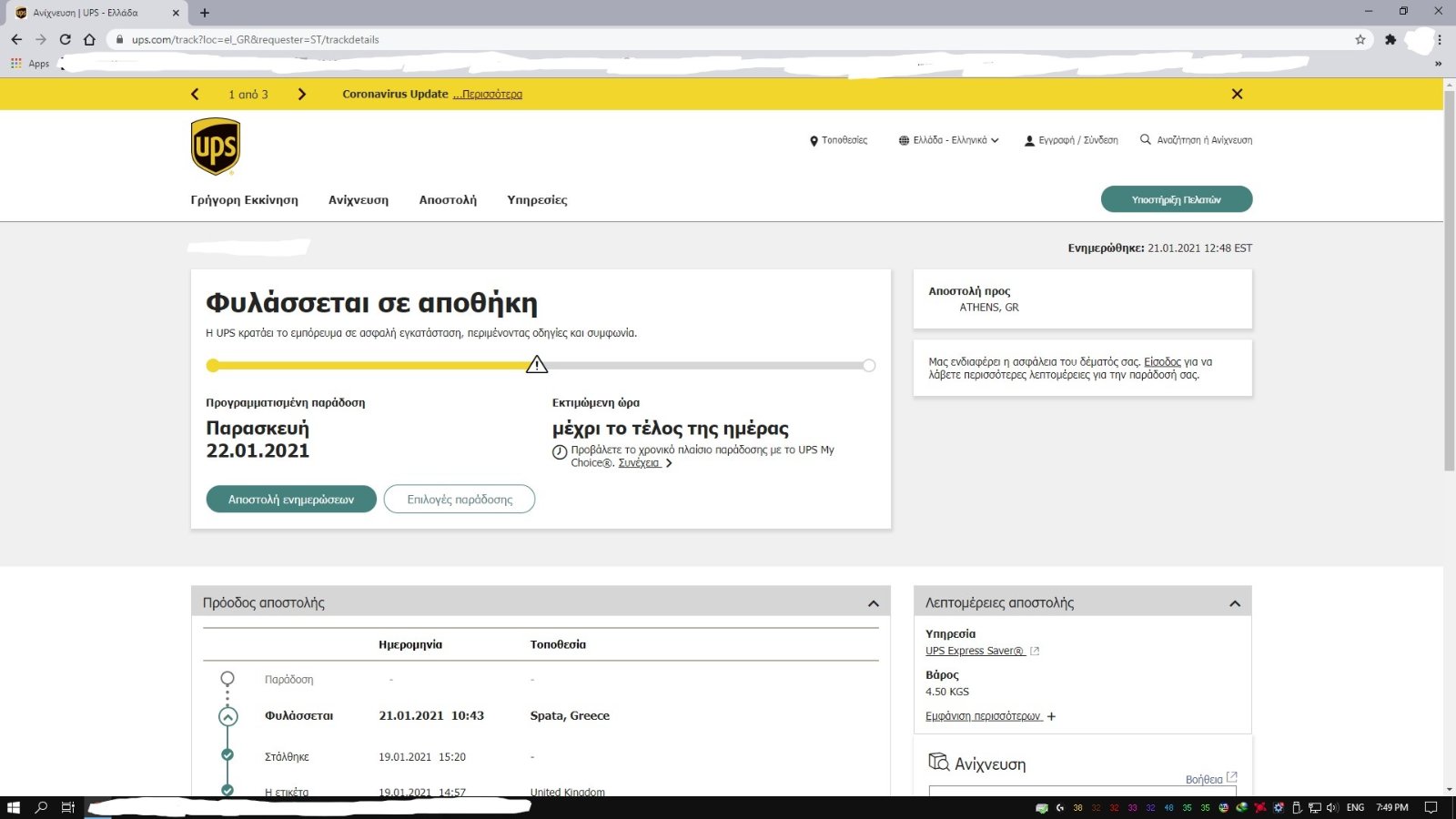
Task: Click the volume speaker tray icon
Action: pos(1332,807)
